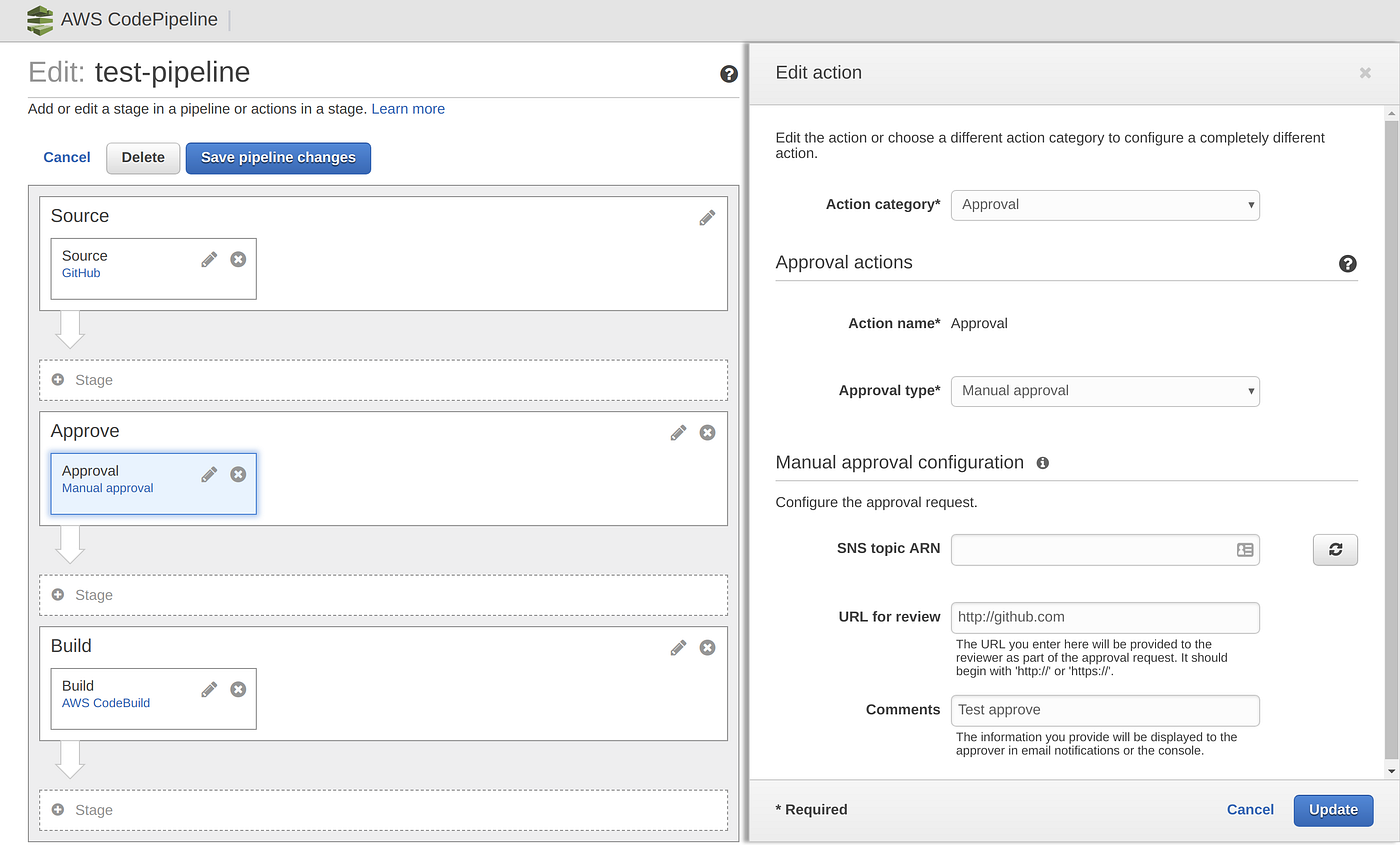The image size is (1400, 845).
Task: Click the URL for review field
Action: 1105,617
